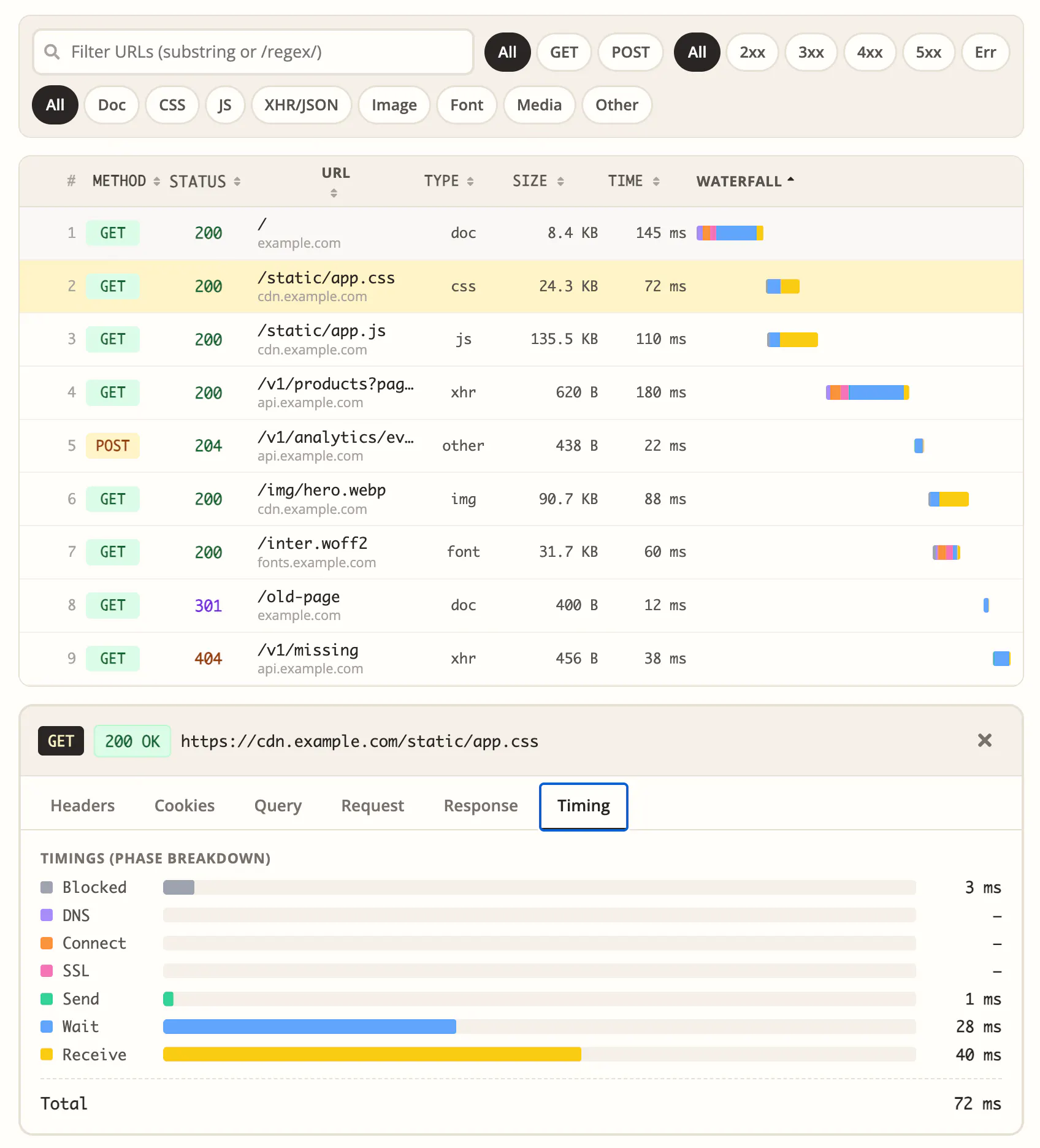Close the request details panel
This screenshot has width=1040, height=1148.
[985, 740]
